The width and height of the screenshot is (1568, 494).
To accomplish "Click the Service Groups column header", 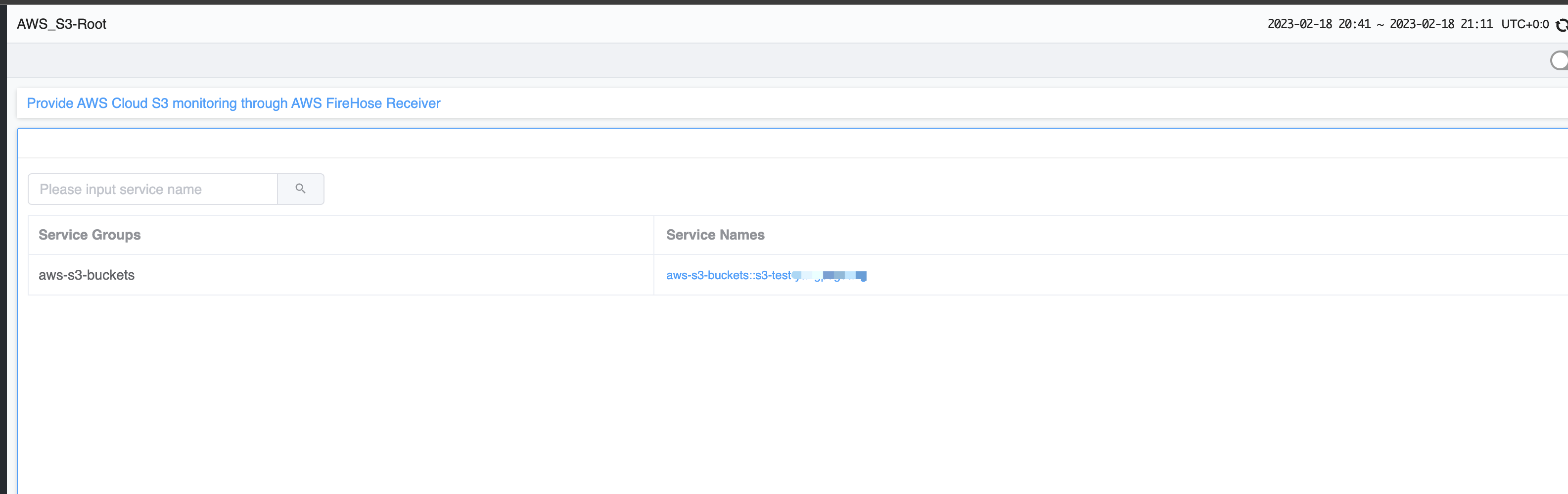I will coord(341,235).
